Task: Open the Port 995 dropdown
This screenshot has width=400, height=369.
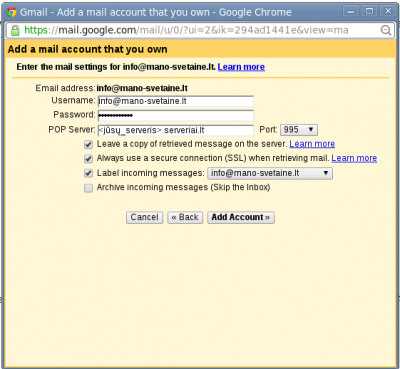Action: pyautogui.click(x=299, y=130)
